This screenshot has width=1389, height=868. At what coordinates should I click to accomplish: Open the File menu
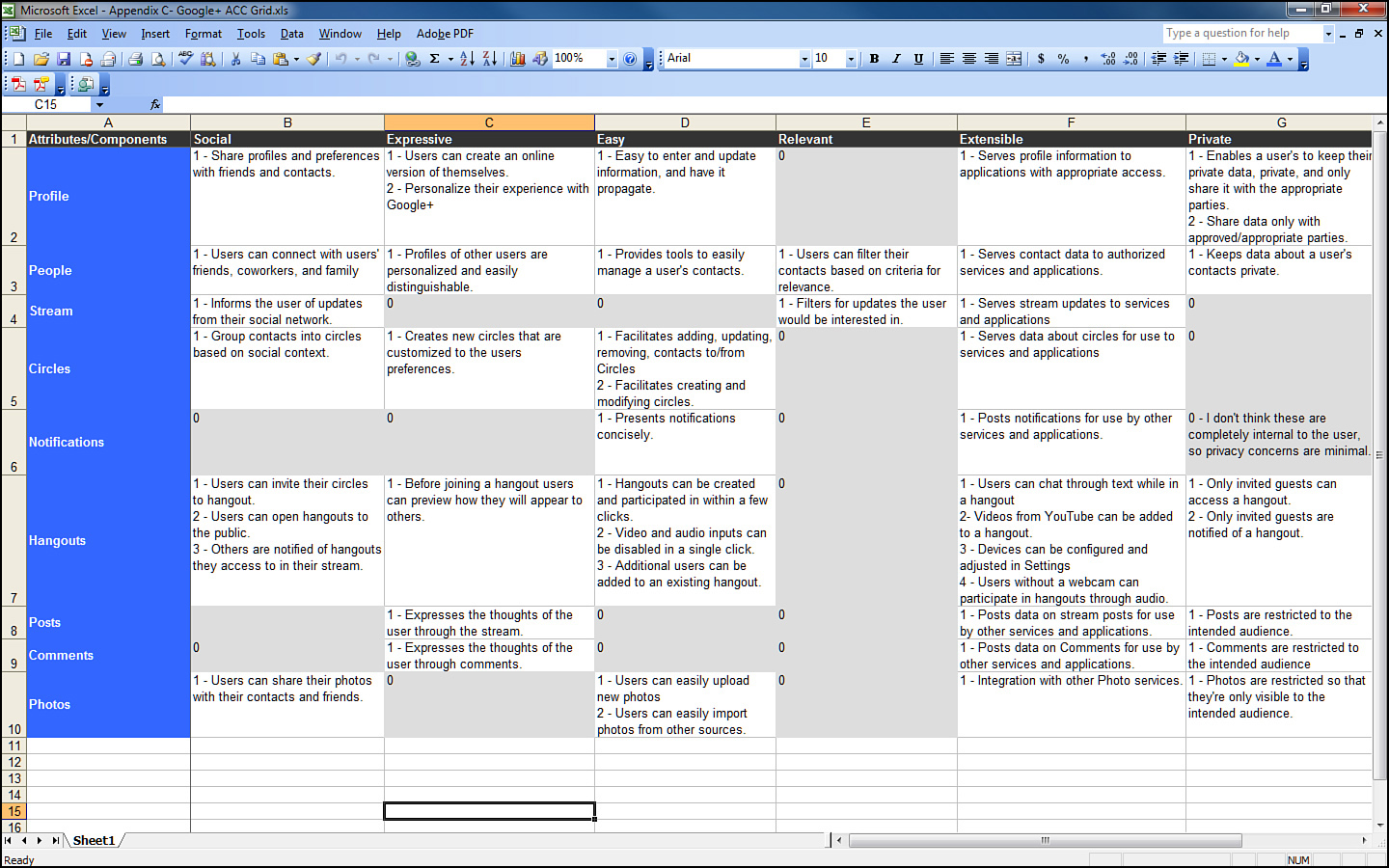pos(43,34)
